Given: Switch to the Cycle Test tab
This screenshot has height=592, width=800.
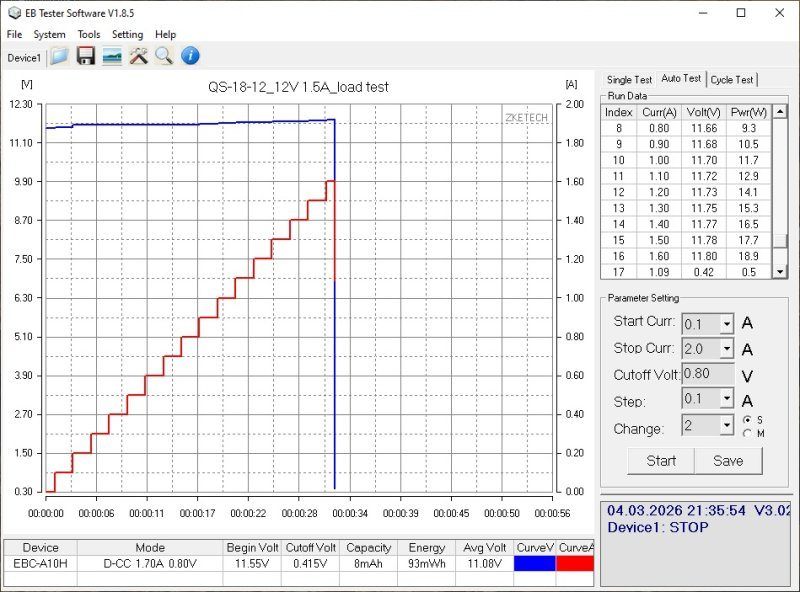Looking at the screenshot, I should point(733,80).
